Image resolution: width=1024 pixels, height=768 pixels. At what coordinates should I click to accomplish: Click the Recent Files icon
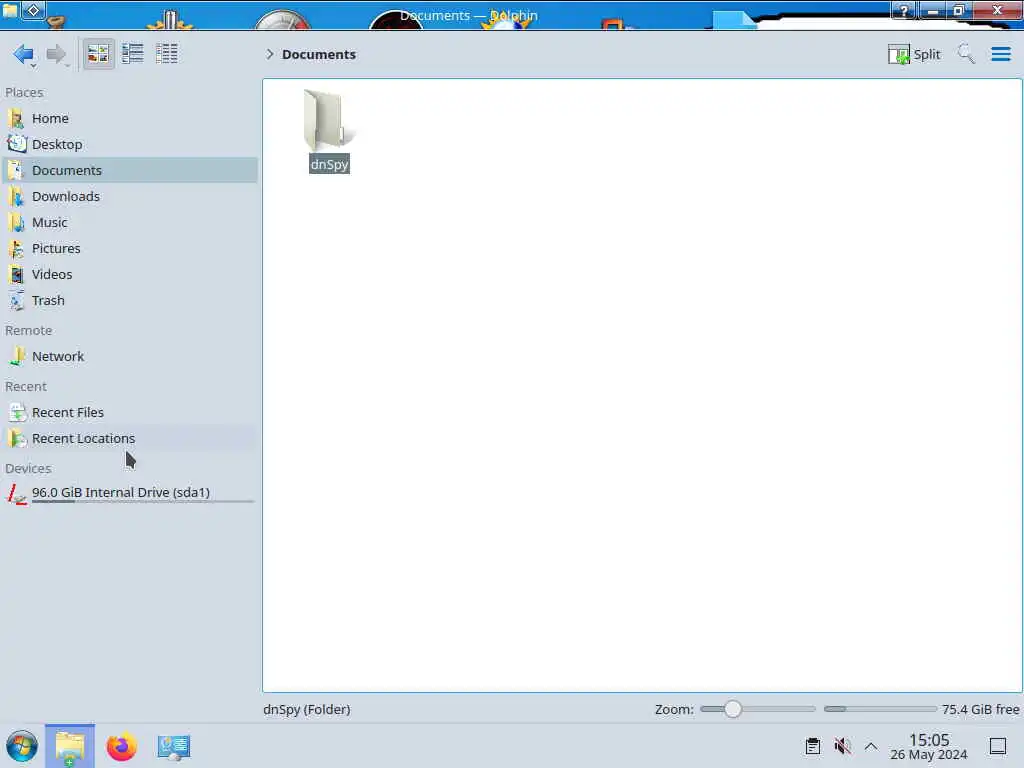coord(16,413)
